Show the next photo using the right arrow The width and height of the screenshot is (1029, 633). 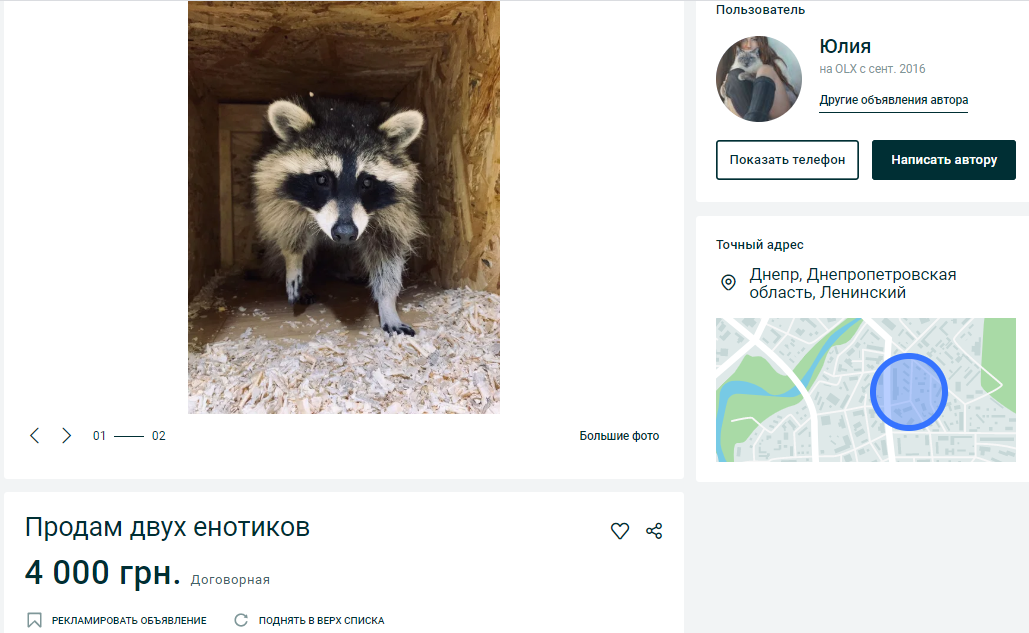coord(66,435)
